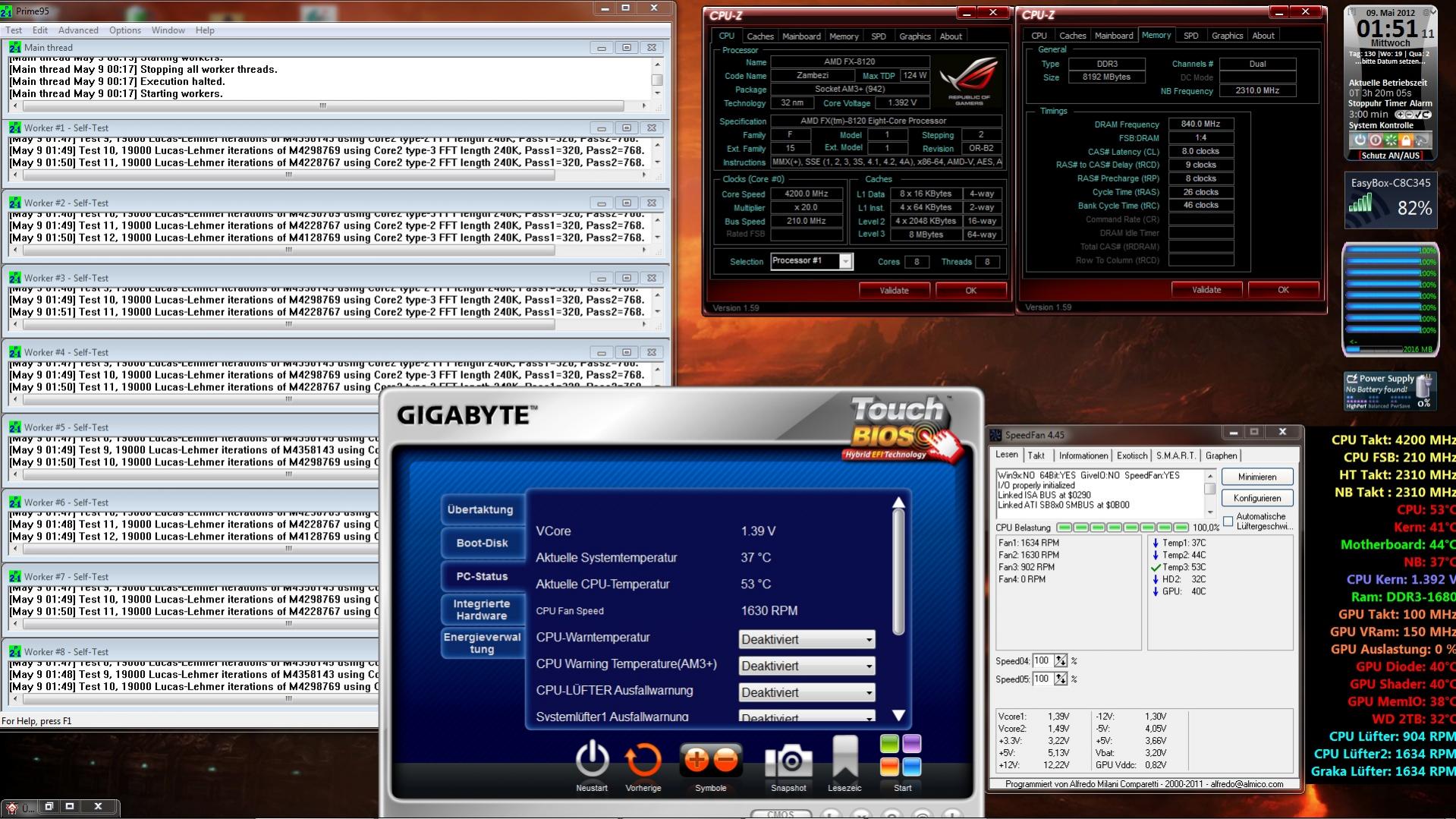Click the Konfigurieren button in SpeedFan

pyautogui.click(x=1256, y=498)
